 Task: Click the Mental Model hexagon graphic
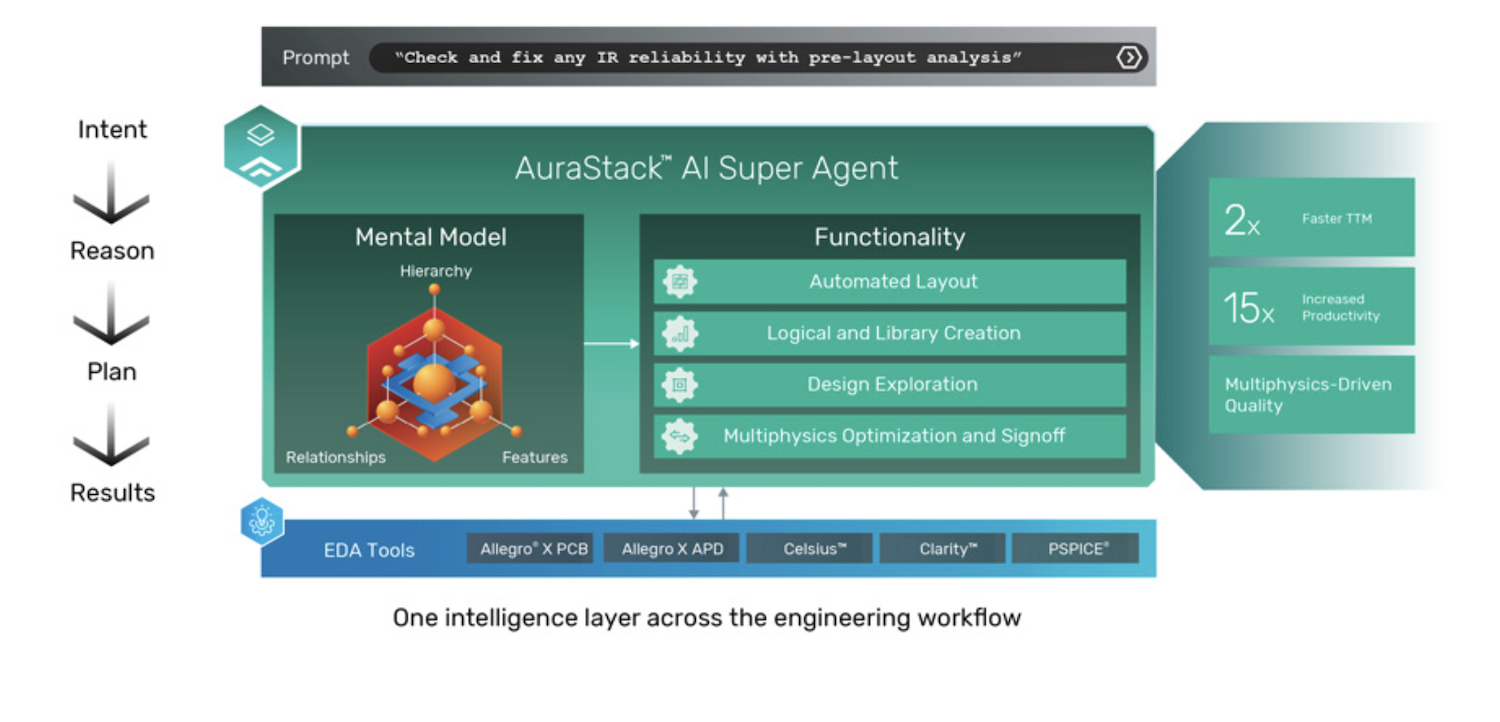coord(434,384)
